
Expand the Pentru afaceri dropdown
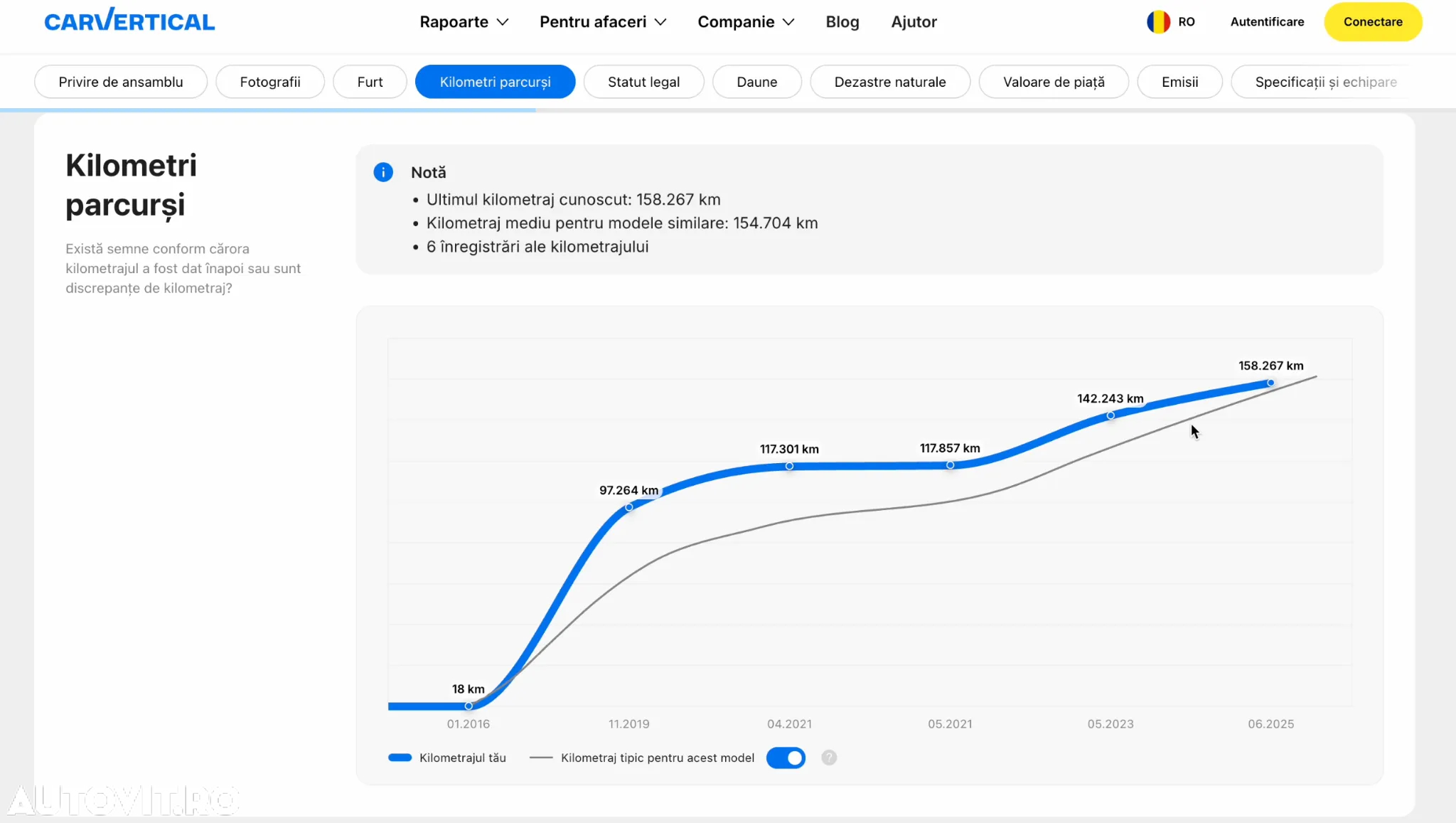coord(603,22)
